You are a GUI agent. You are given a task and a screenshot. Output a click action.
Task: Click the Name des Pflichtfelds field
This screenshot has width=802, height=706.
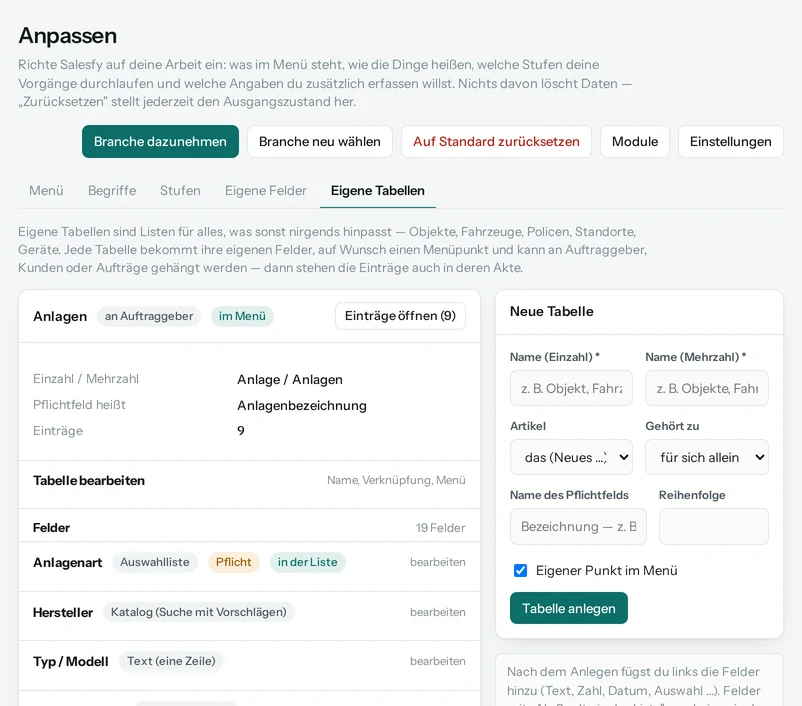click(578, 526)
